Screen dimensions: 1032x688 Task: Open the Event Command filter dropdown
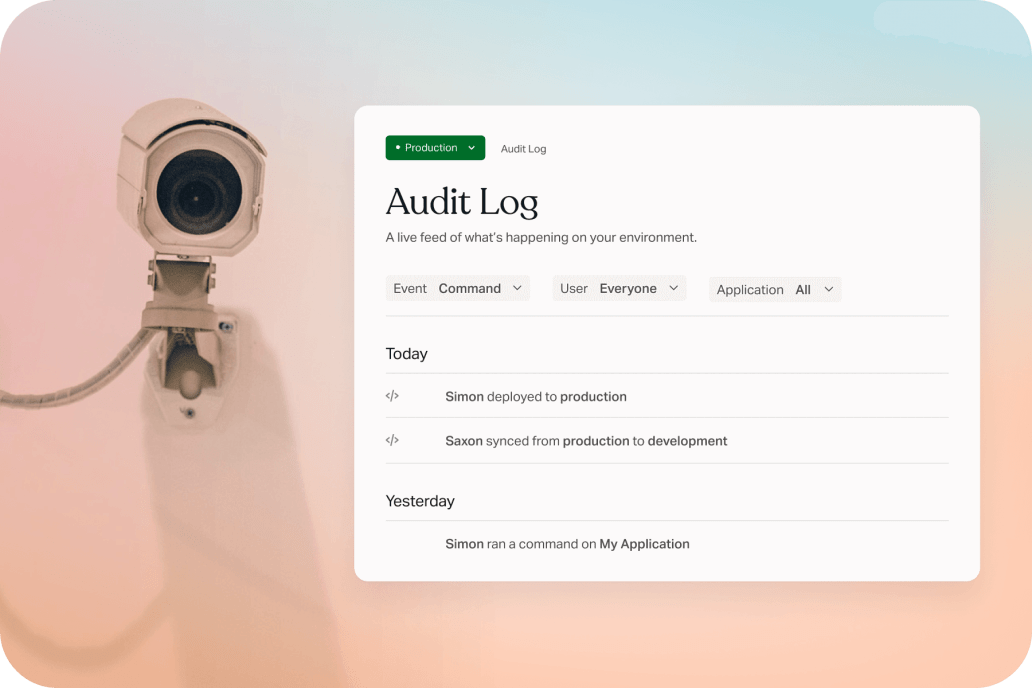coord(457,288)
